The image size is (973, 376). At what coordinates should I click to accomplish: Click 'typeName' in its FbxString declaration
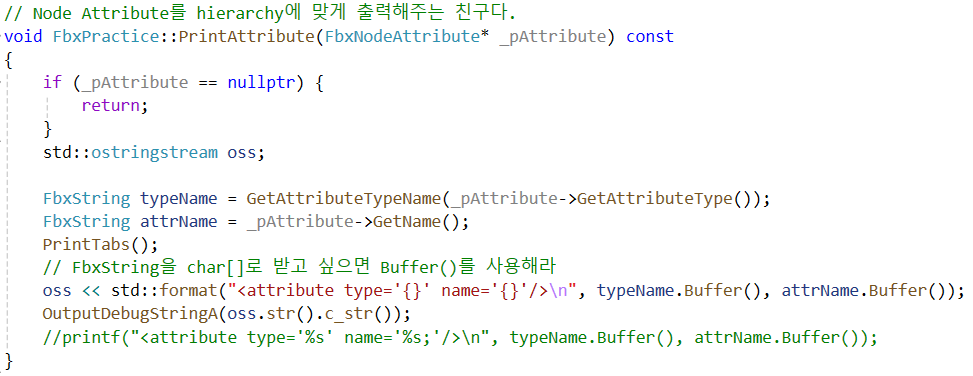click(179, 199)
